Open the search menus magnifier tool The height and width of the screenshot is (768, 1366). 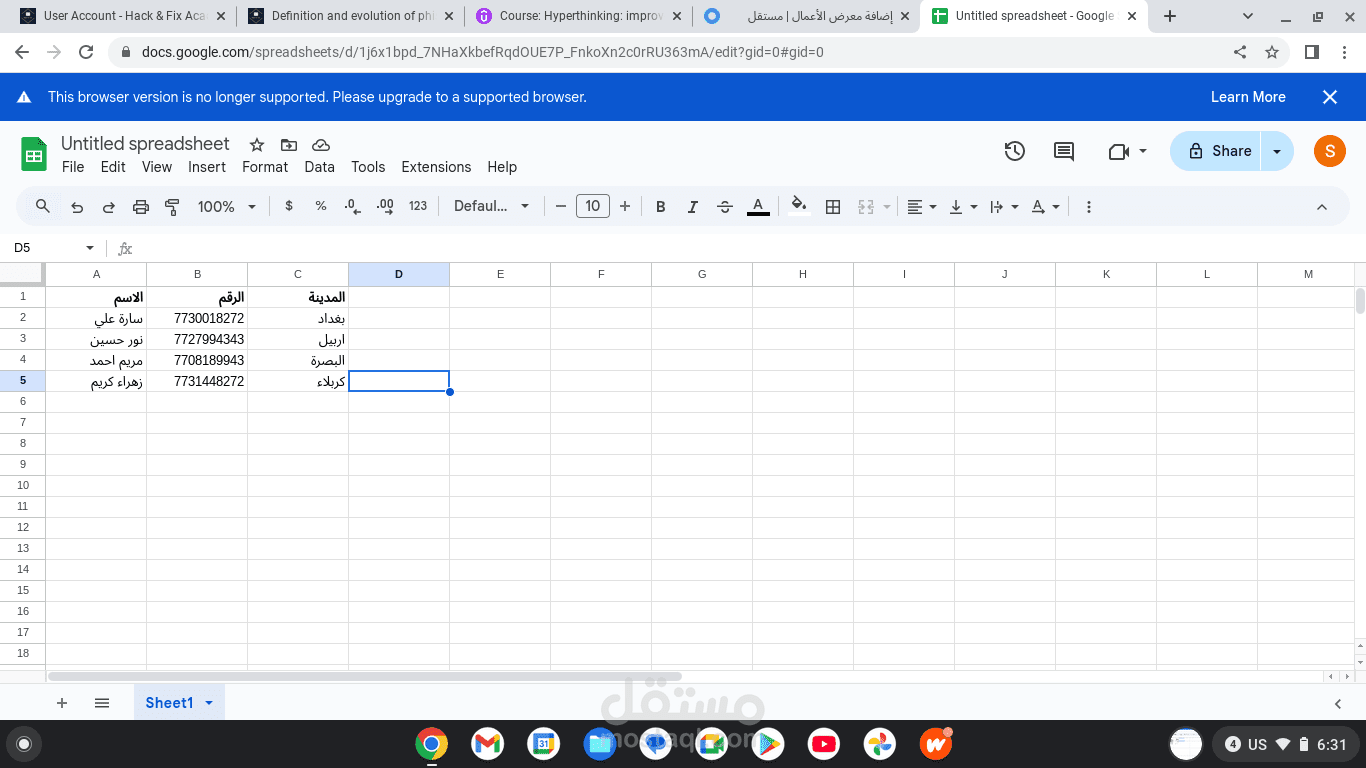(42, 206)
